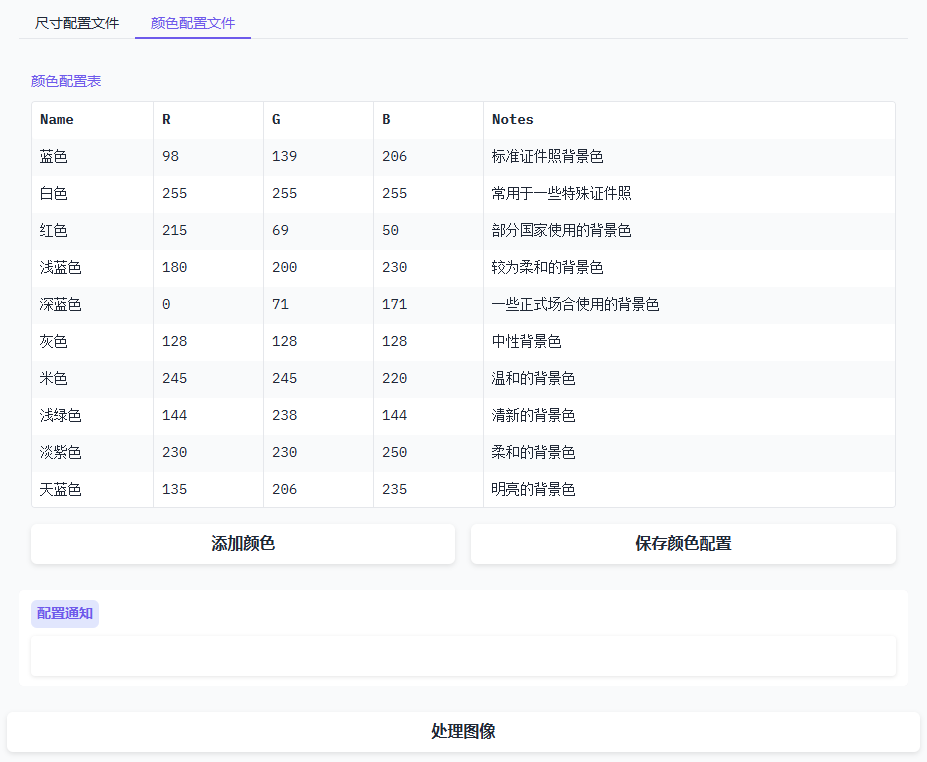
Task: Select the 颜色配置文件 tab
Action: click(193, 23)
